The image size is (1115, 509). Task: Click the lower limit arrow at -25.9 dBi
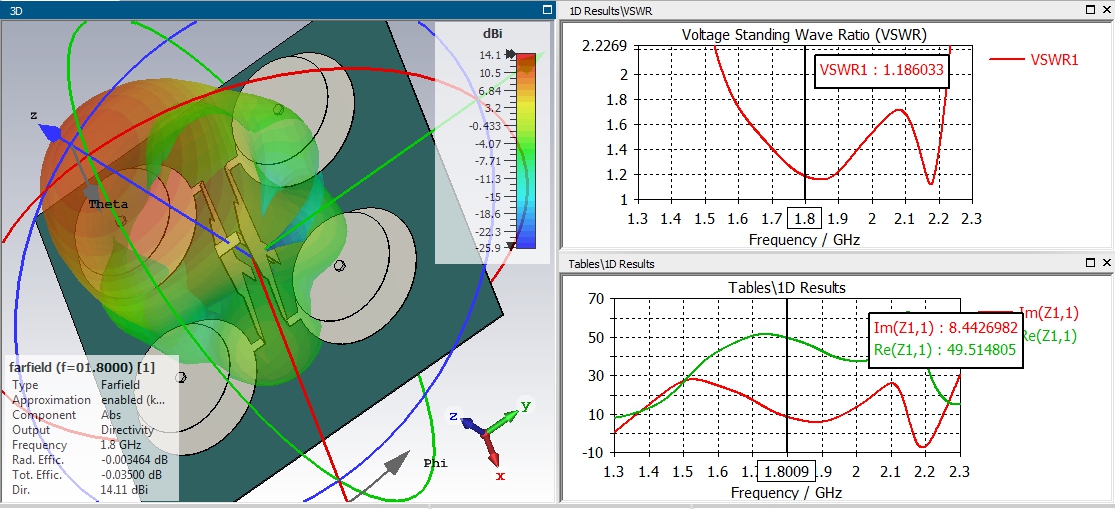click(x=510, y=246)
